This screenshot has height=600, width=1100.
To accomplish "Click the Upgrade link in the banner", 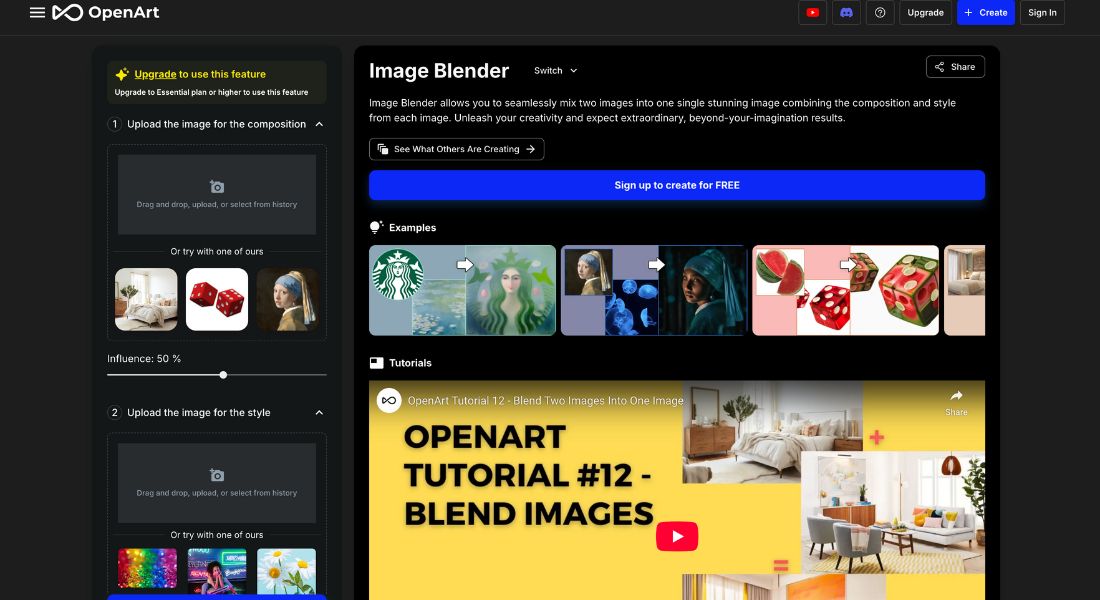I will 155,74.
